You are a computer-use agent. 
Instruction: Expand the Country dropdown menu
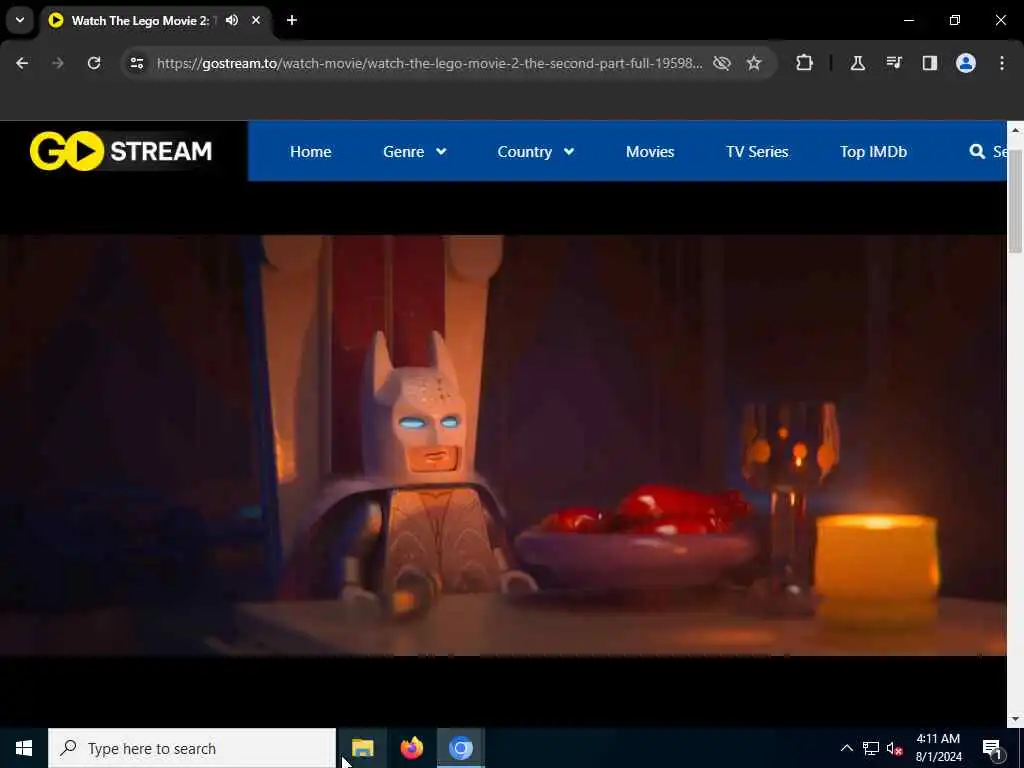click(536, 152)
